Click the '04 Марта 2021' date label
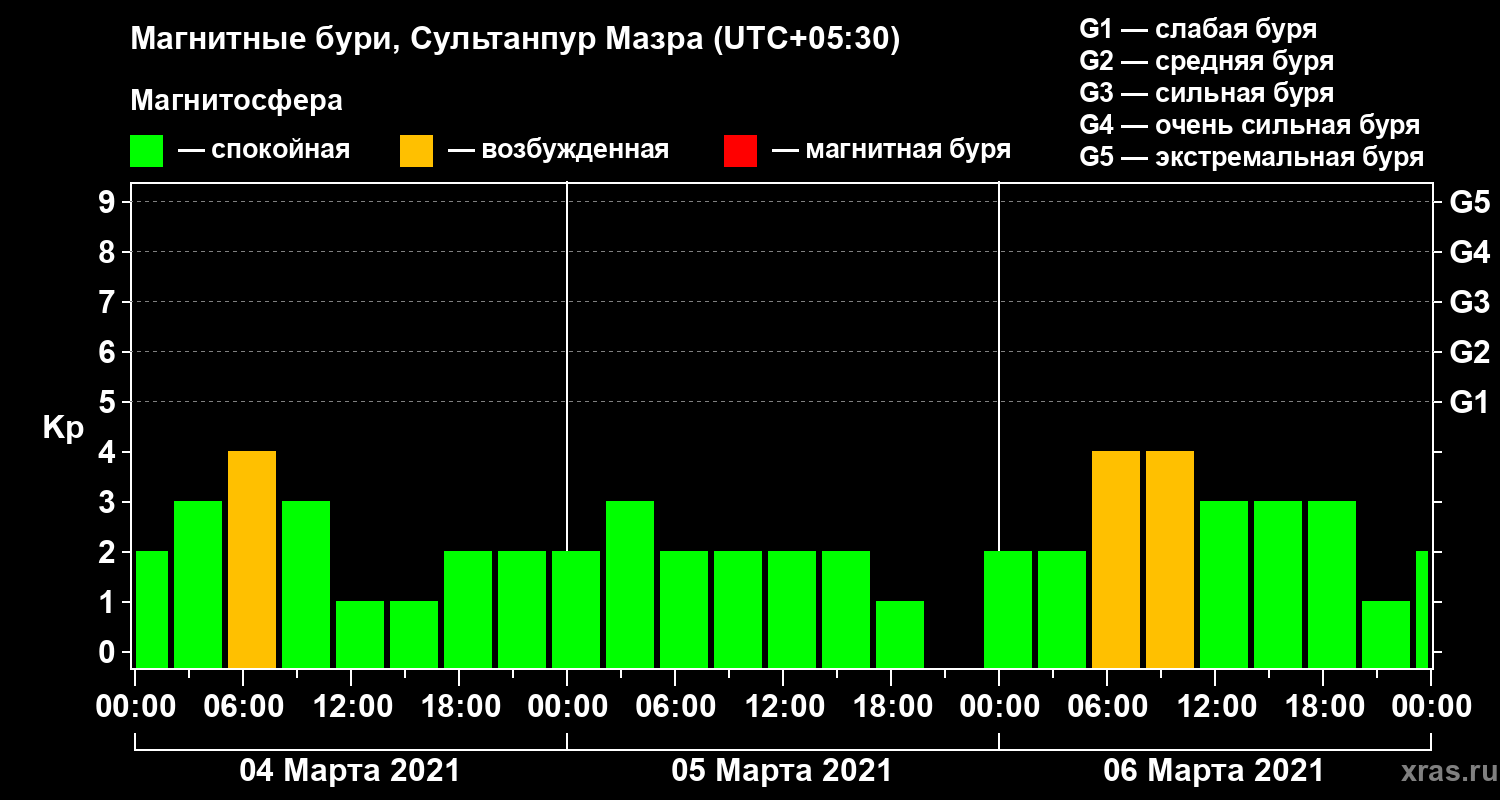Viewport: 1500px width, 800px height. 350,771
